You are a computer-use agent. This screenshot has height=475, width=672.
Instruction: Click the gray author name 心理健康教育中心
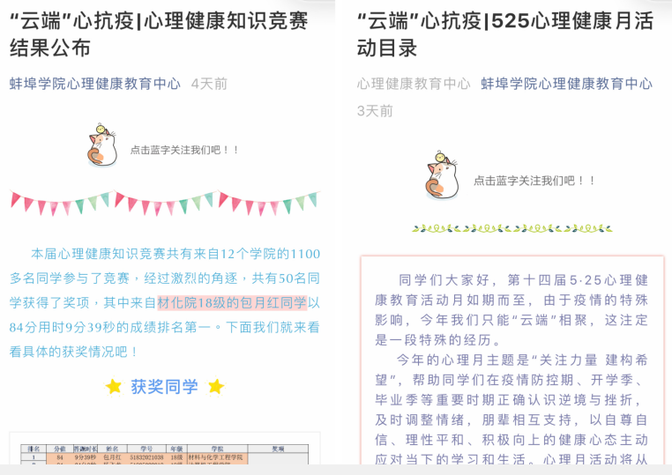point(413,84)
